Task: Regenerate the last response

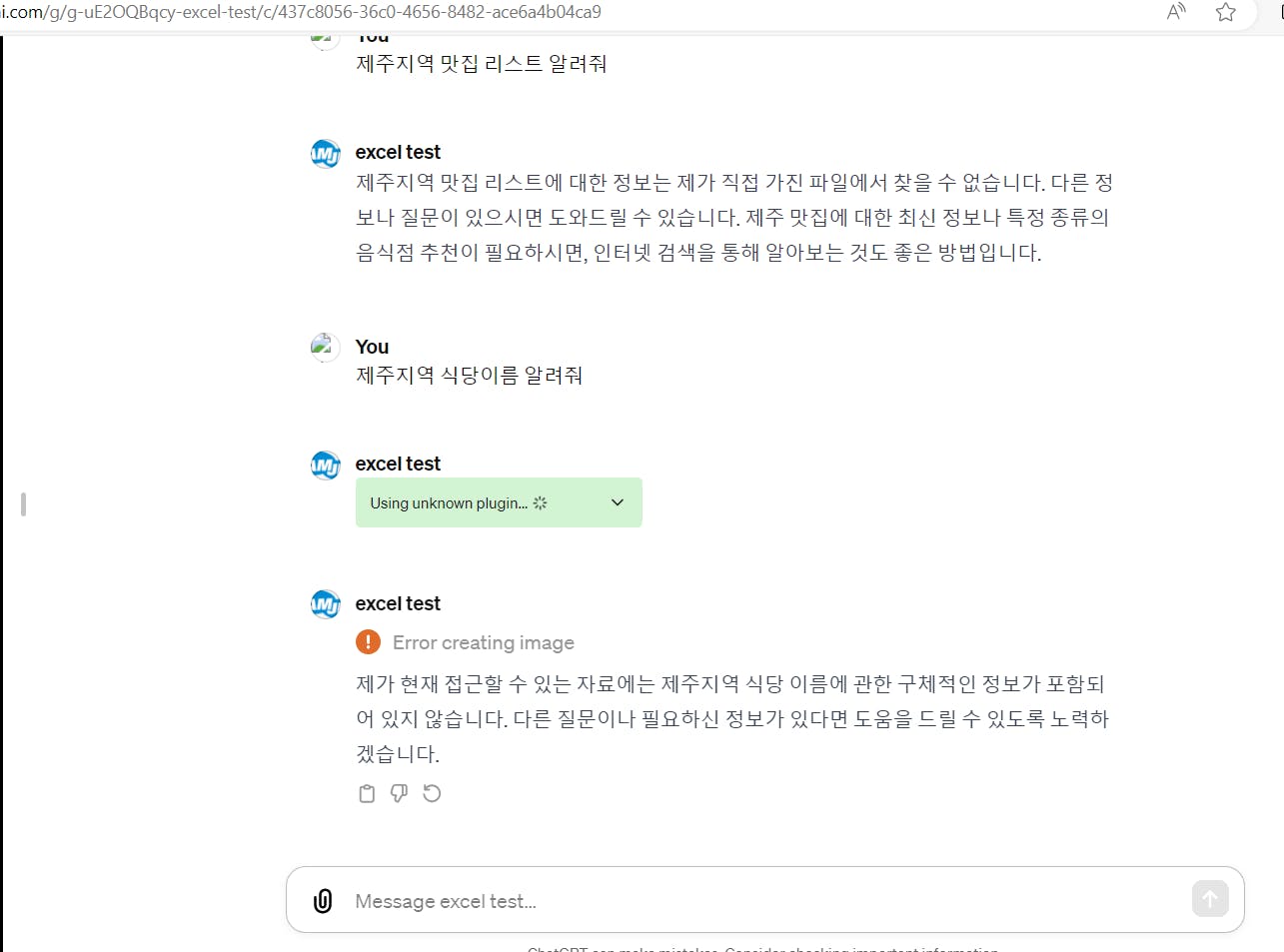Action: pos(432,794)
